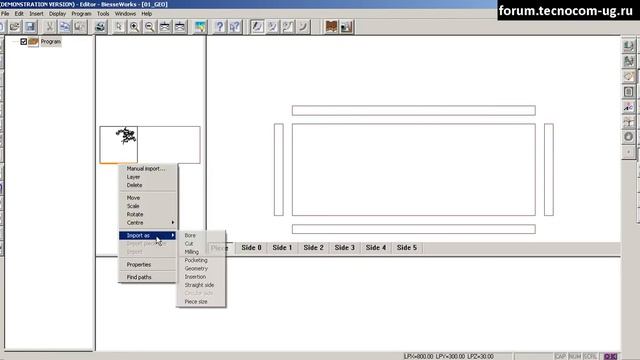
Task: Uncheck the Program tree checkbox
Action: click(x=24, y=42)
